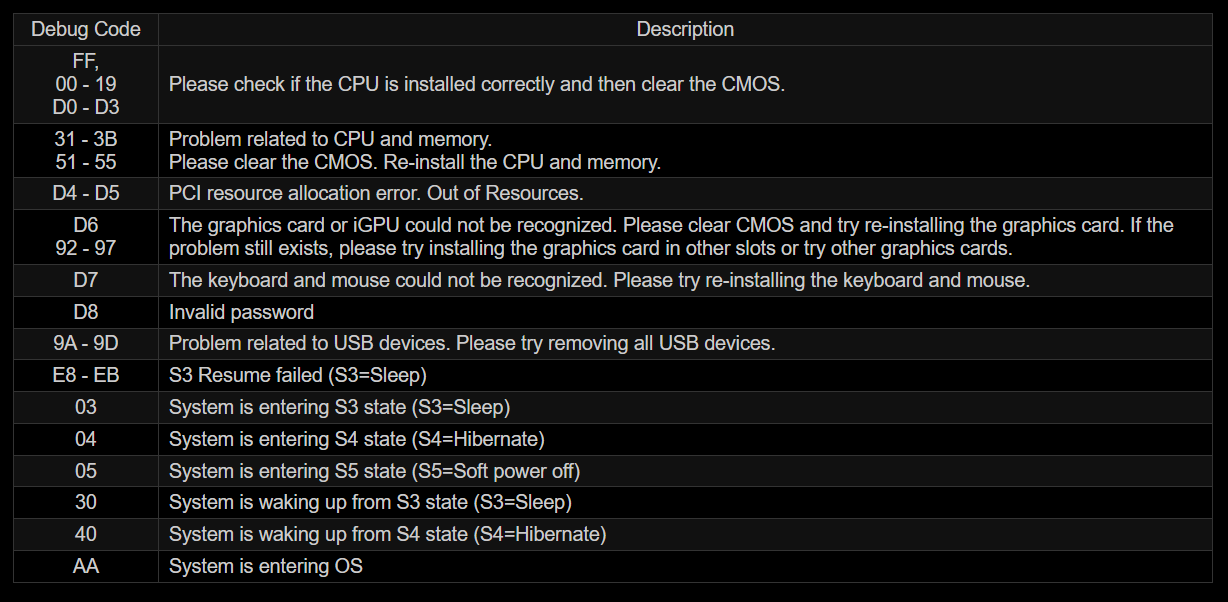Select the AA debug code cell
This screenshot has width=1228, height=602.
pos(86,566)
